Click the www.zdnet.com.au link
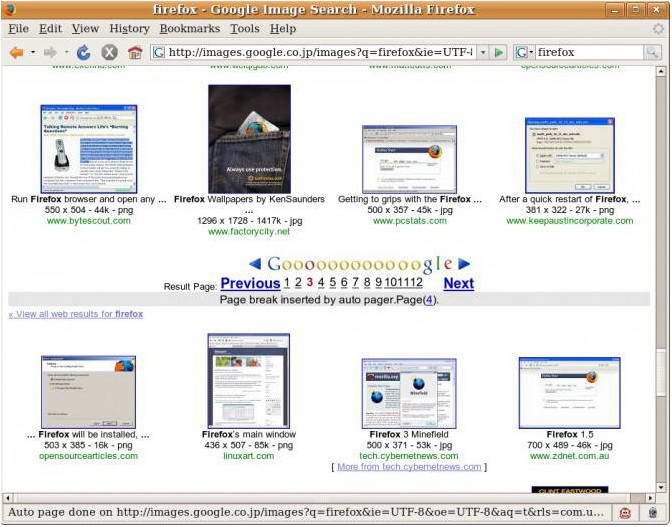 tap(570, 456)
